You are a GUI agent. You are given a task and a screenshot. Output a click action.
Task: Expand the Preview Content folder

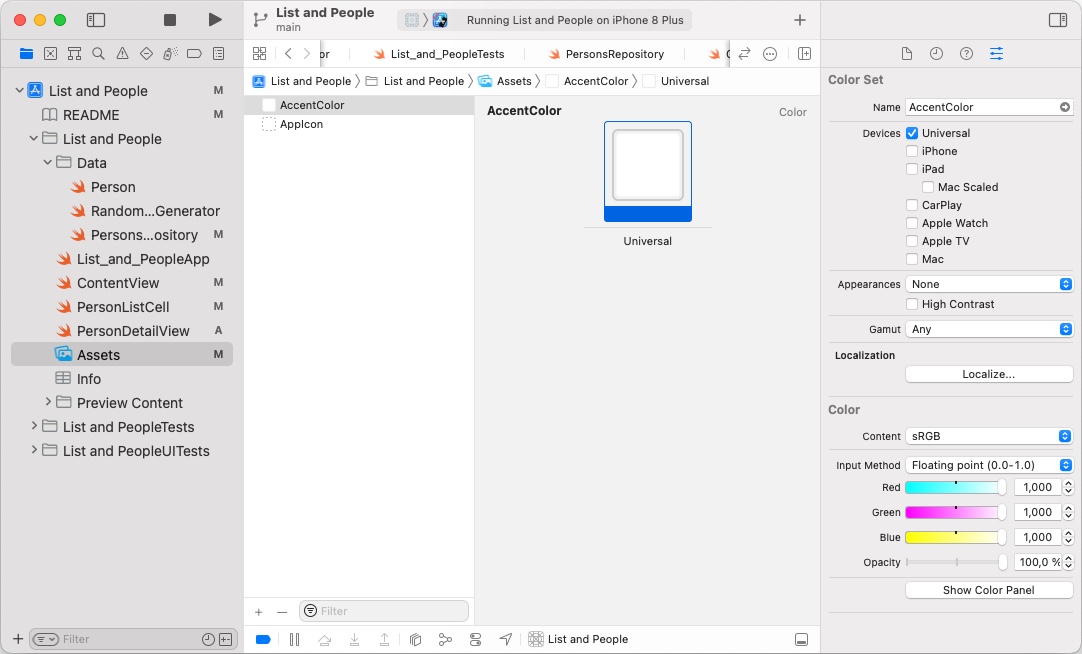coord(48,402)
